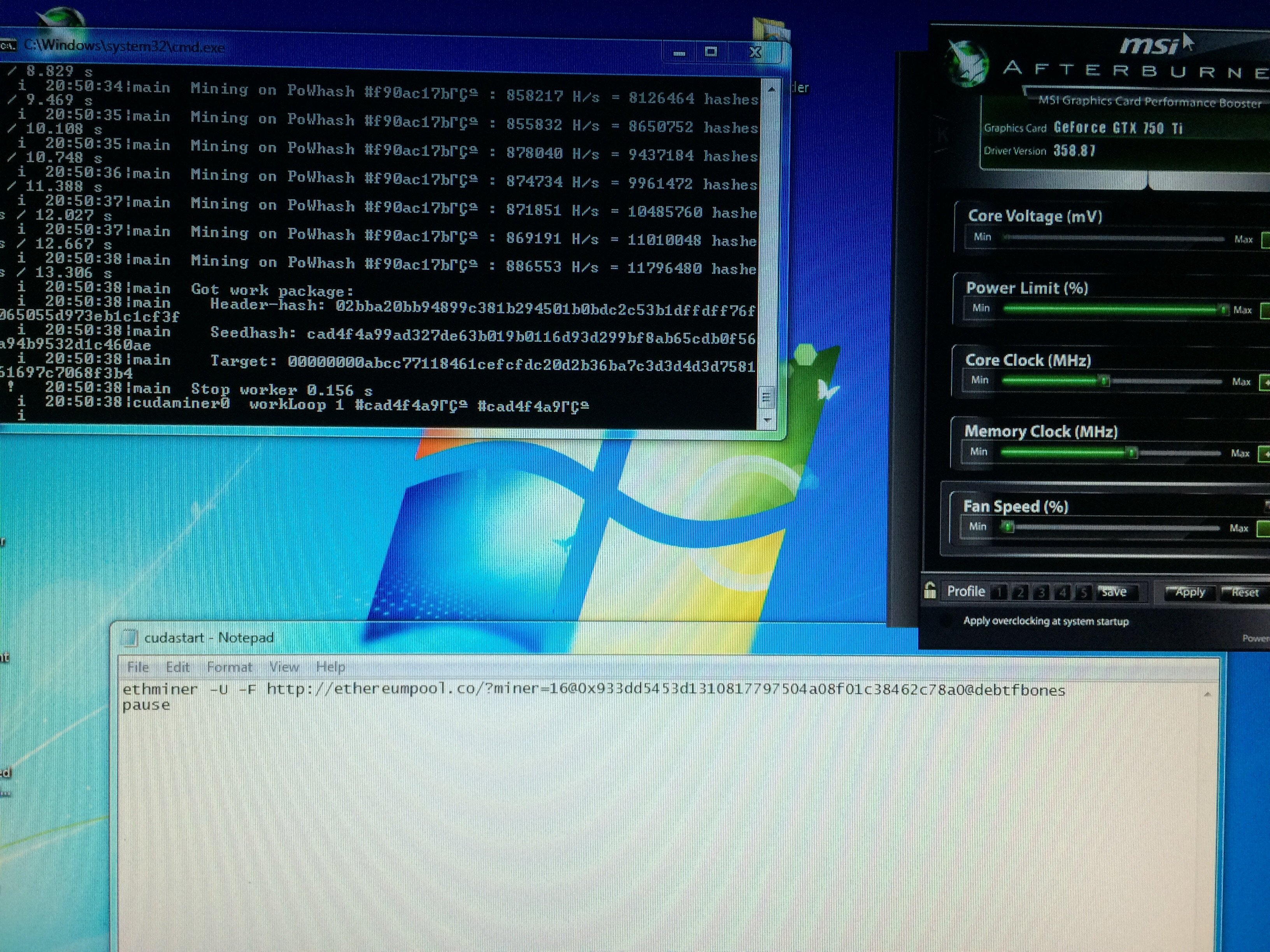Open the Format menu in Notepad
The height and width of the screenshot is (952, 1270).
click(229, 667)
